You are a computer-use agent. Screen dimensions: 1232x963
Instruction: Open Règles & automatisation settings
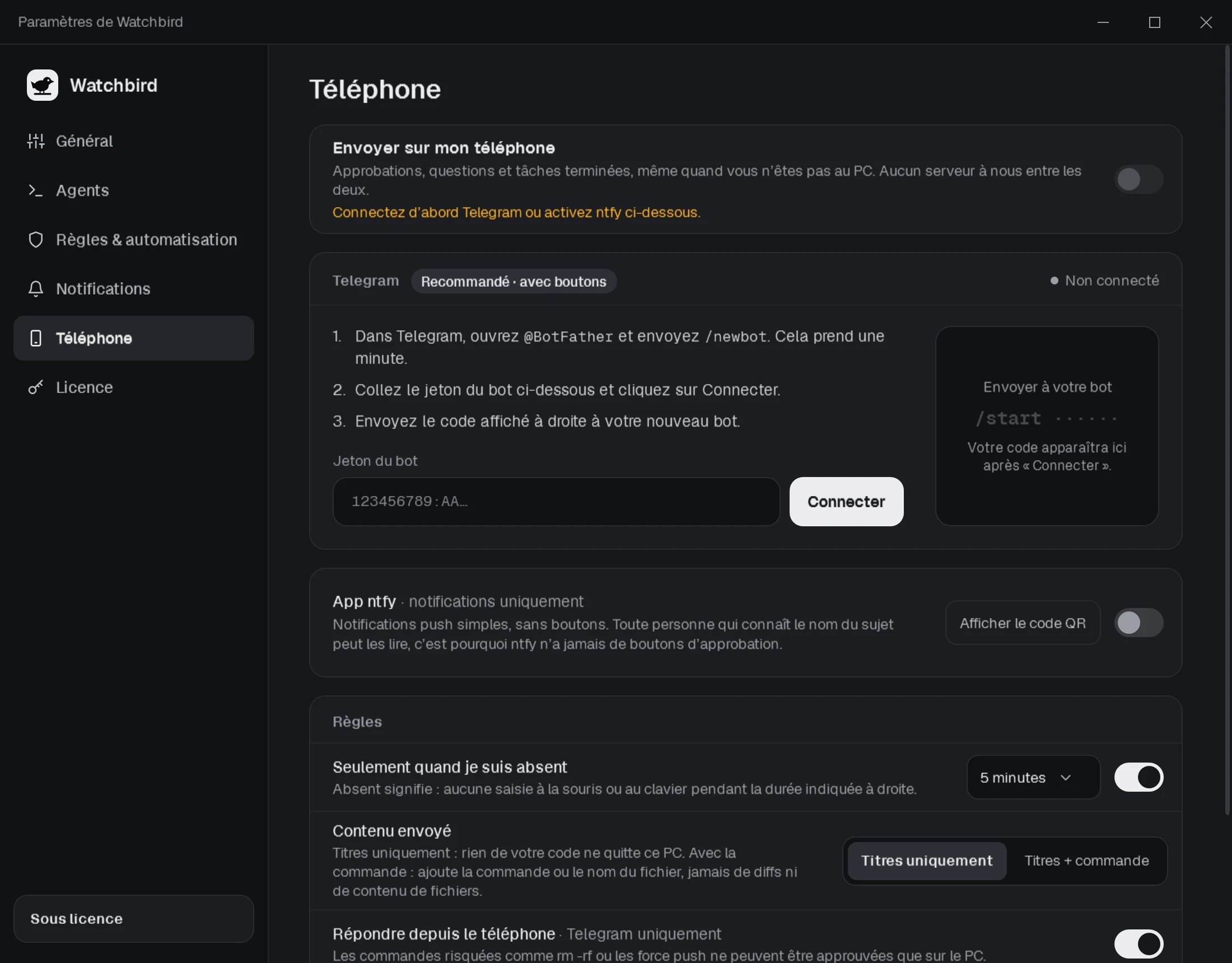tap(134, 240)
